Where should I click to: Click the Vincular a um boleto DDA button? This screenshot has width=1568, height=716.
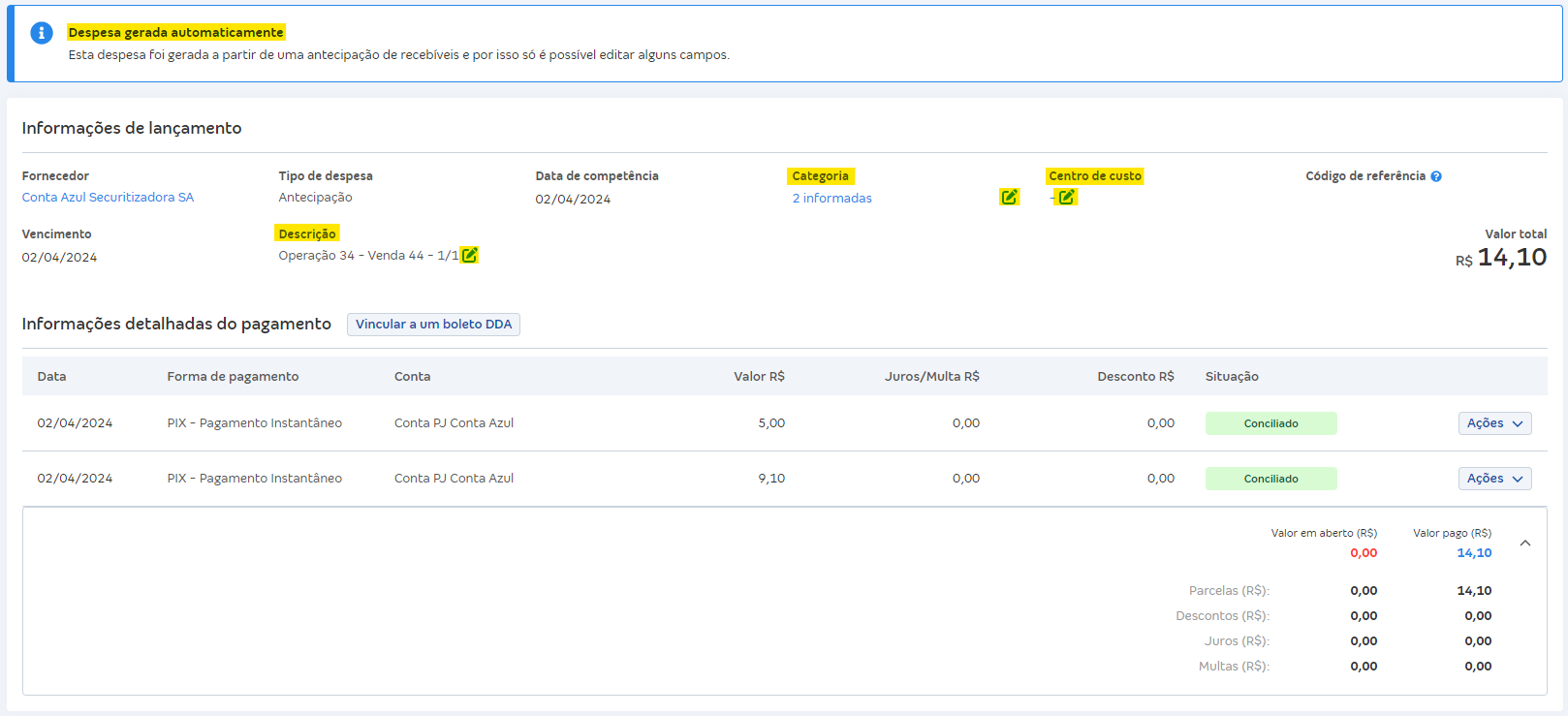433,325
